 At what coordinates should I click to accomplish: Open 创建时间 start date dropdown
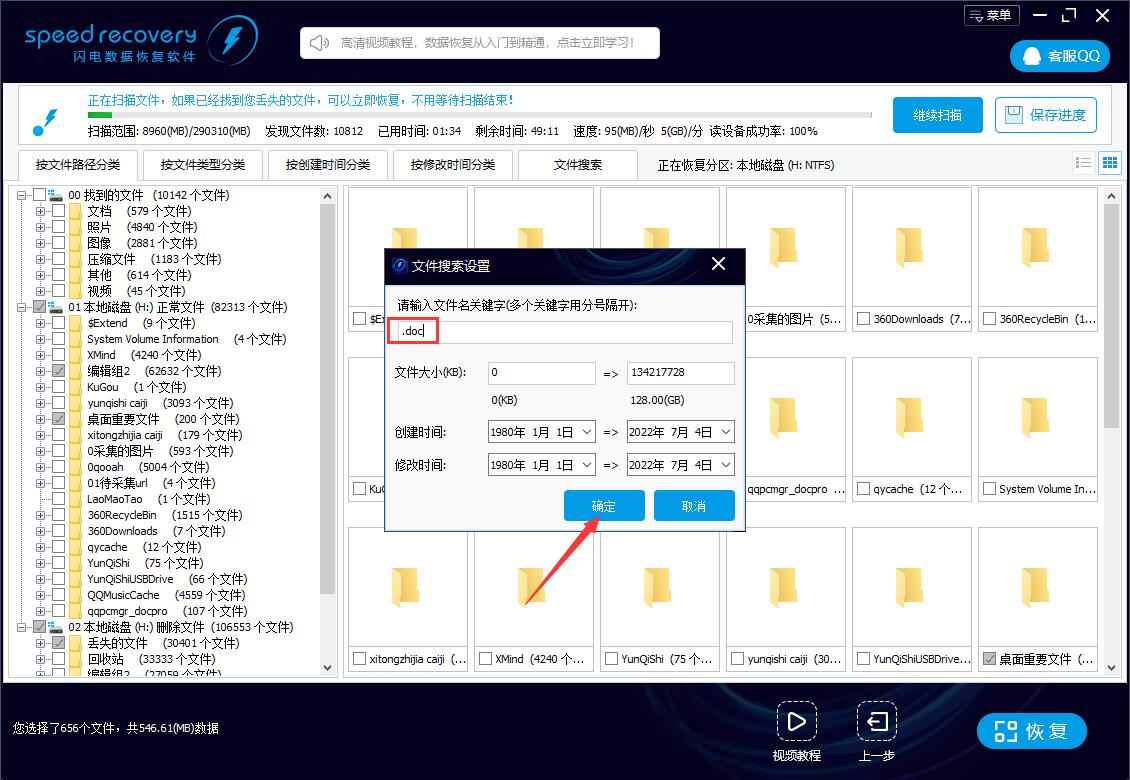click(x=587, y=433)
